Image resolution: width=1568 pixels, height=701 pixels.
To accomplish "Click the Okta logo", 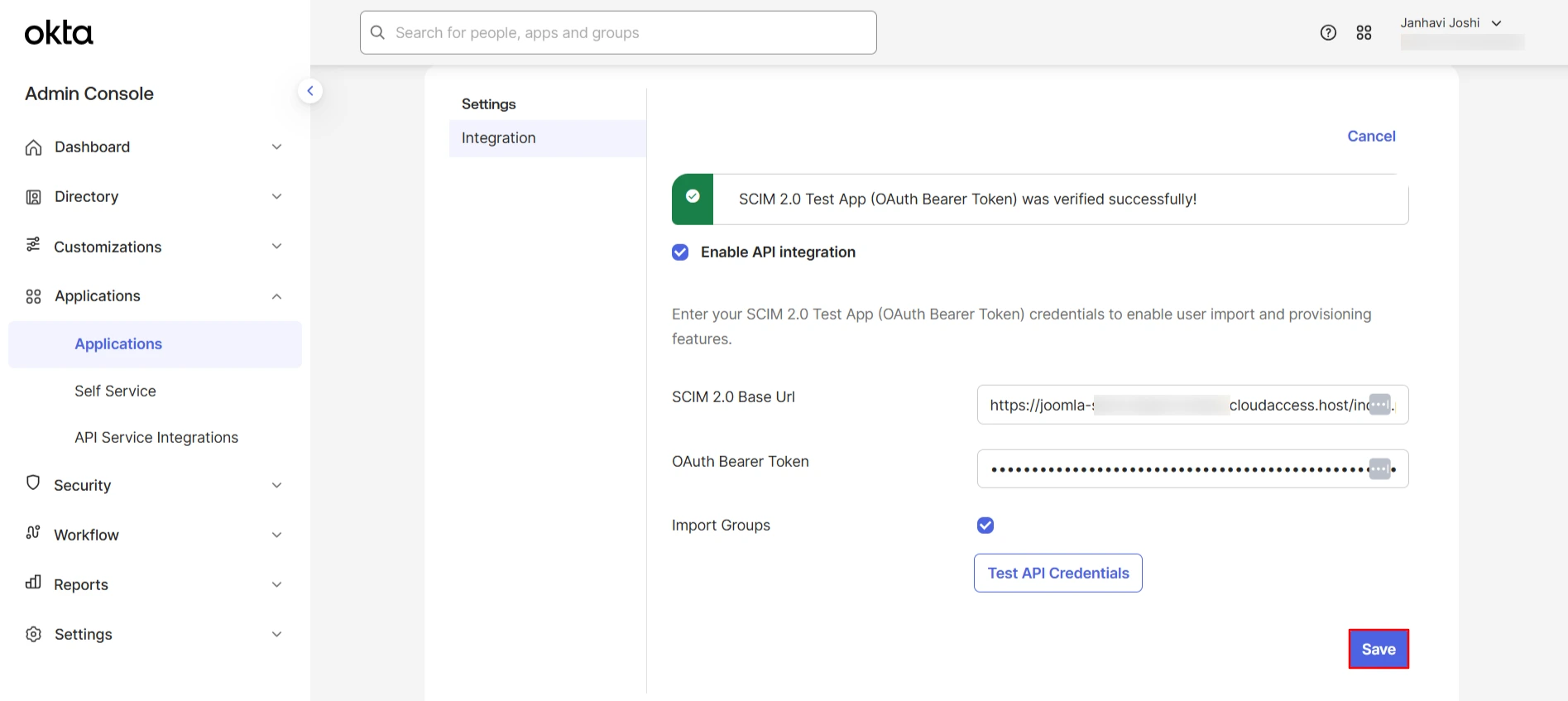I will [x=59, y=33].
